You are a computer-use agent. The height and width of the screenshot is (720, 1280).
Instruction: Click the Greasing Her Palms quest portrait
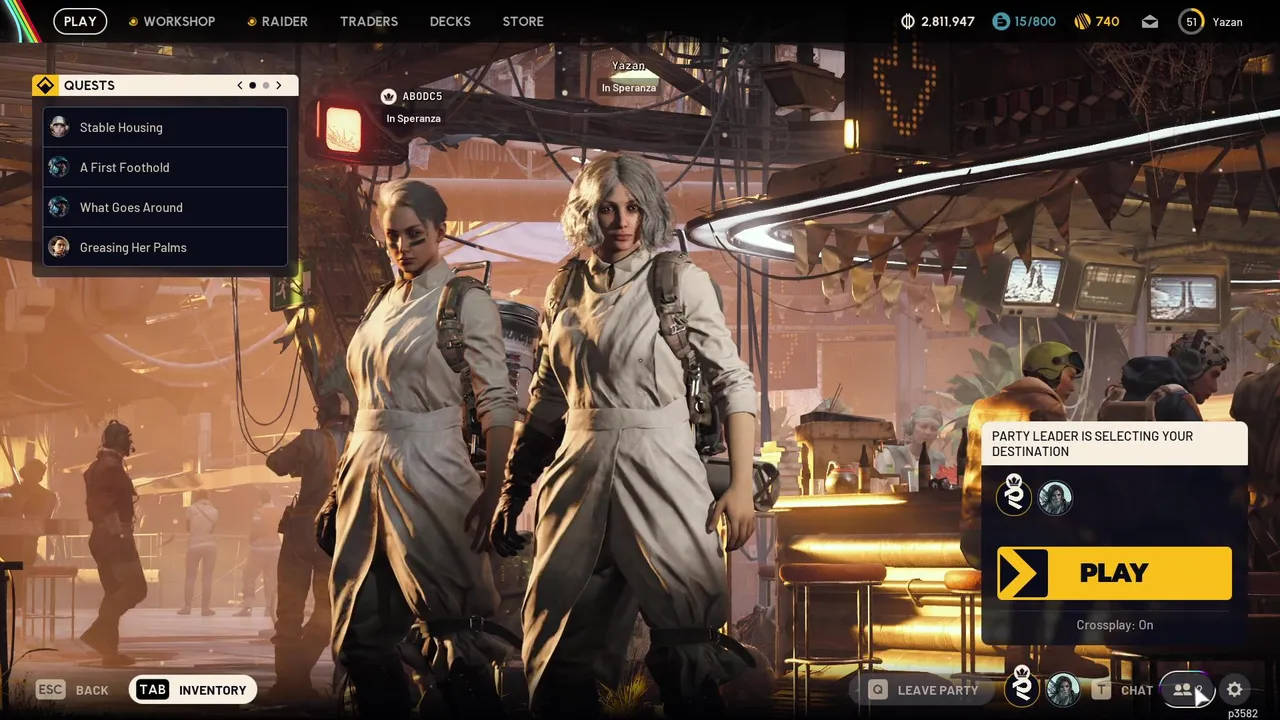click(59, 247)
